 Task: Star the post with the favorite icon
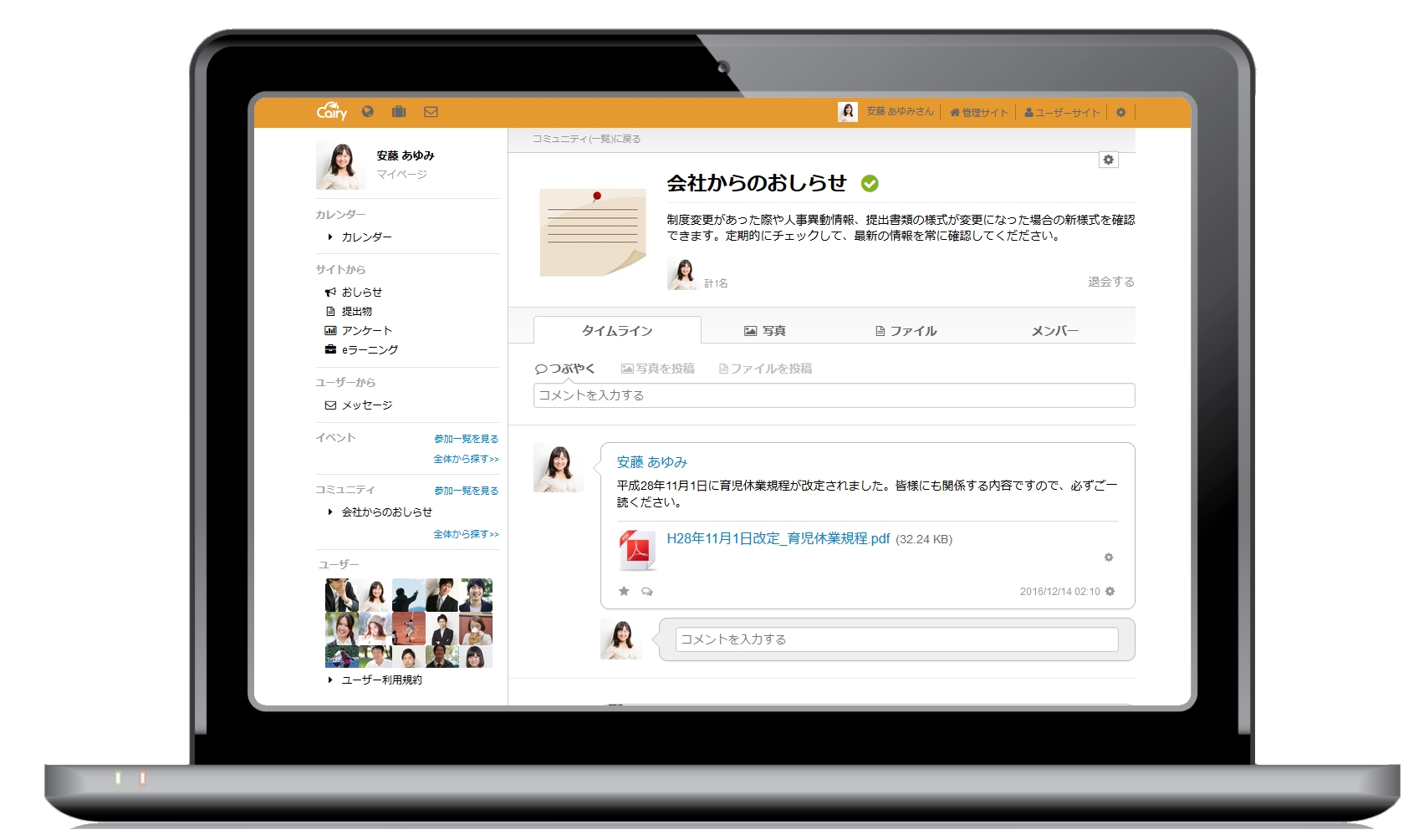624,591
